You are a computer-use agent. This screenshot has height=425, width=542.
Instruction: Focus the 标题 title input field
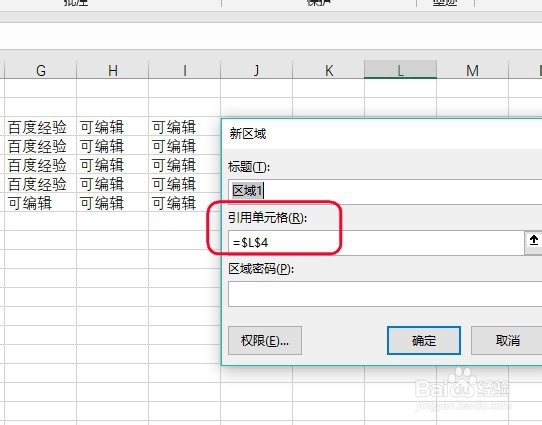click(385, 191)
